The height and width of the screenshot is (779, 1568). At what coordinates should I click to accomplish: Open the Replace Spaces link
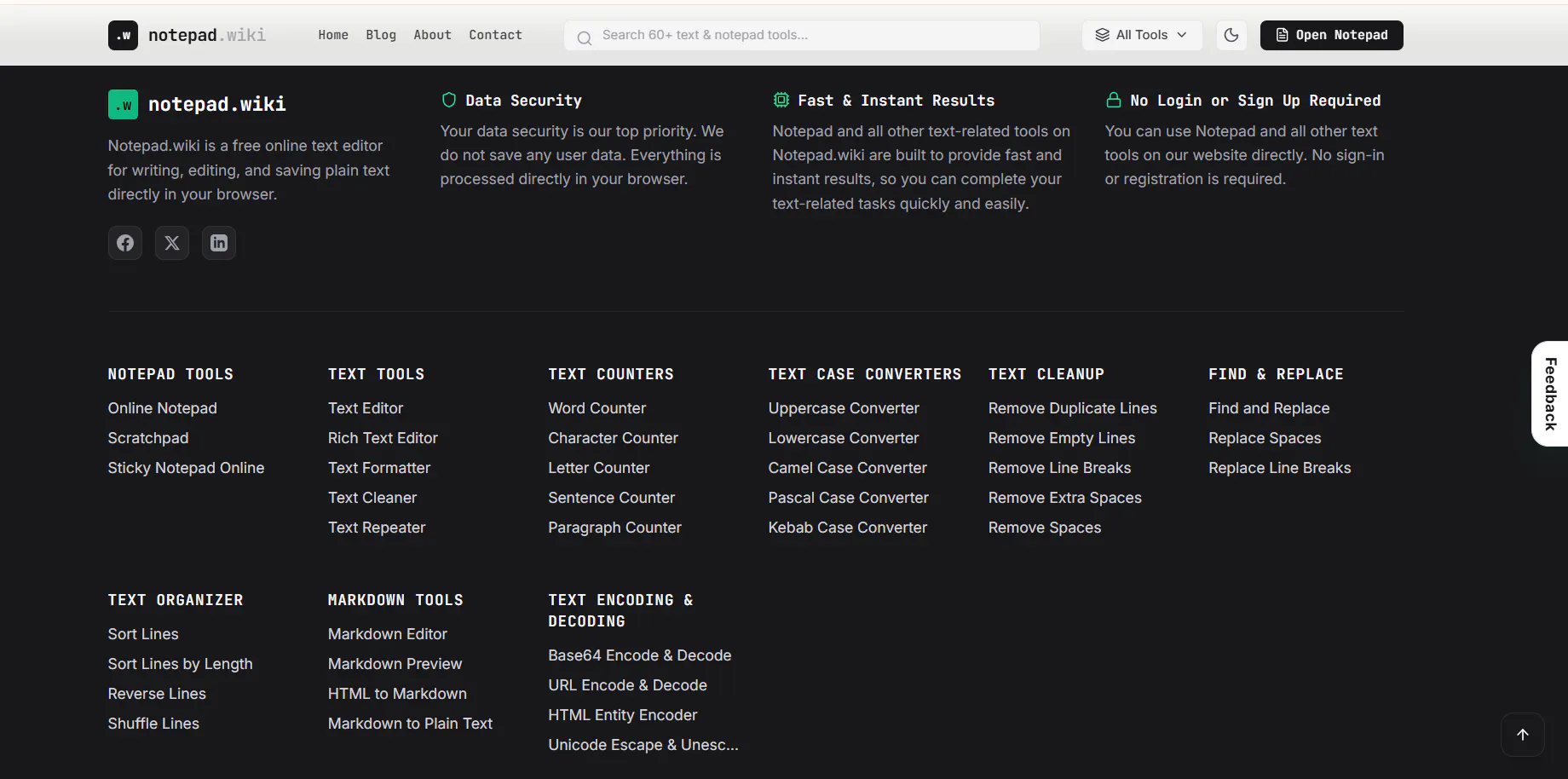coord(1265,438)
